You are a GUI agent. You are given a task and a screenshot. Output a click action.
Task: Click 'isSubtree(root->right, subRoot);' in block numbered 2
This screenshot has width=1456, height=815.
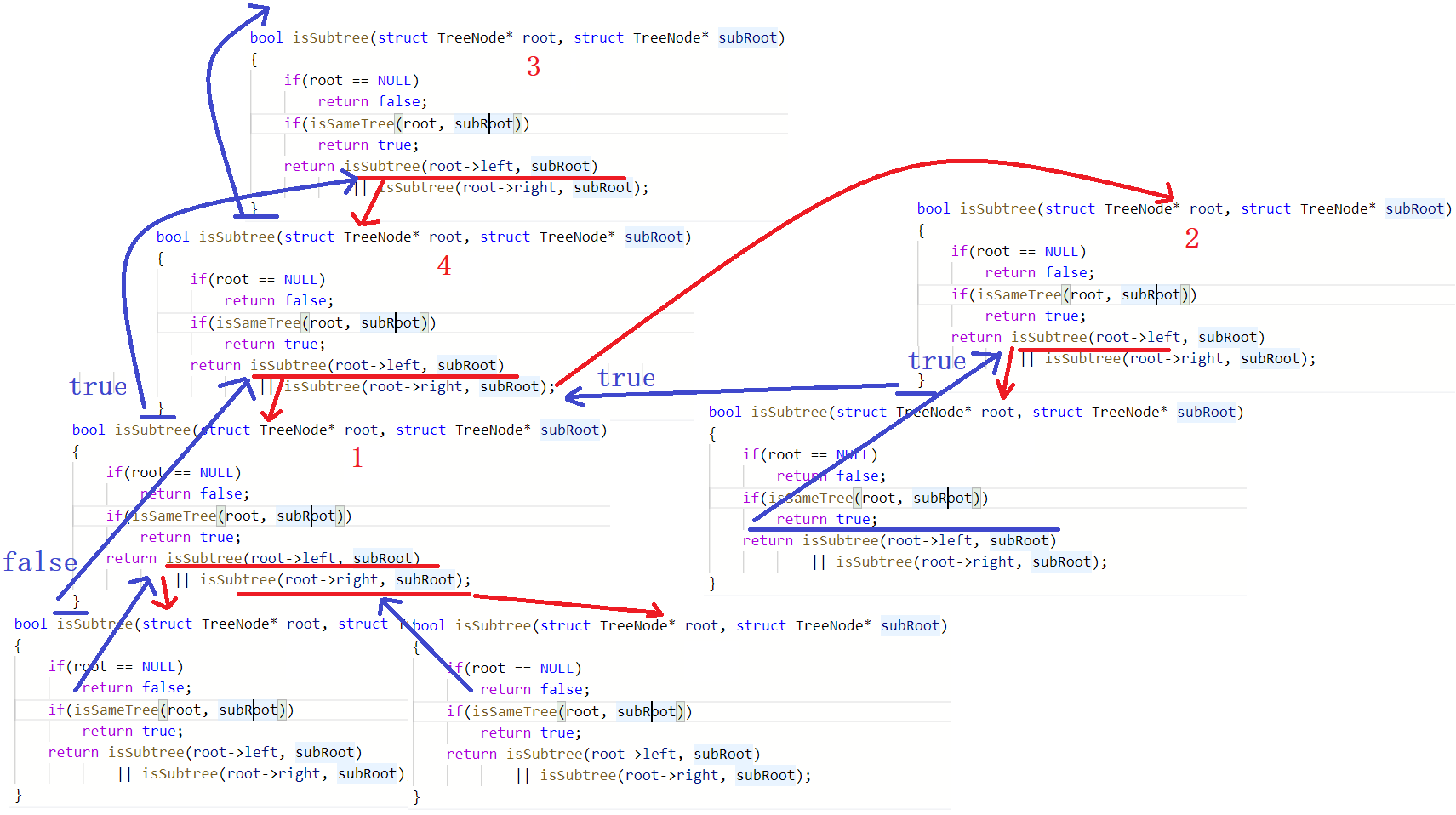pyautogui.click(x=1180, y=358)
